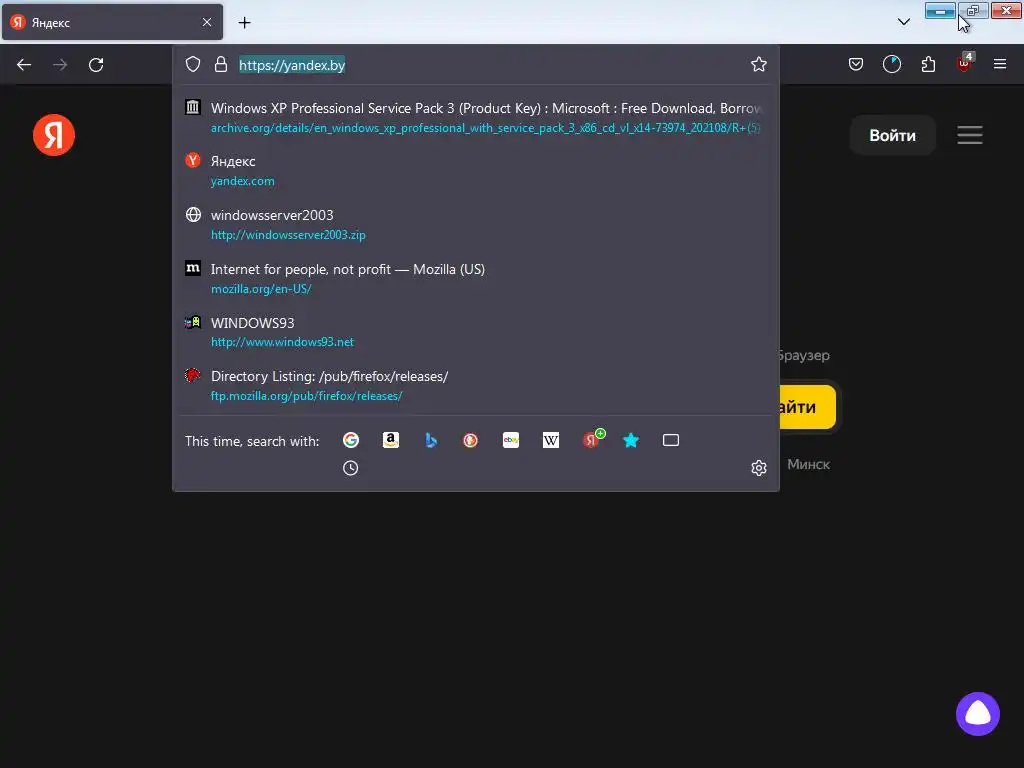Search history with the clock icon
The width and height of the screenshot is (1024, 768).
coord(351,468)
